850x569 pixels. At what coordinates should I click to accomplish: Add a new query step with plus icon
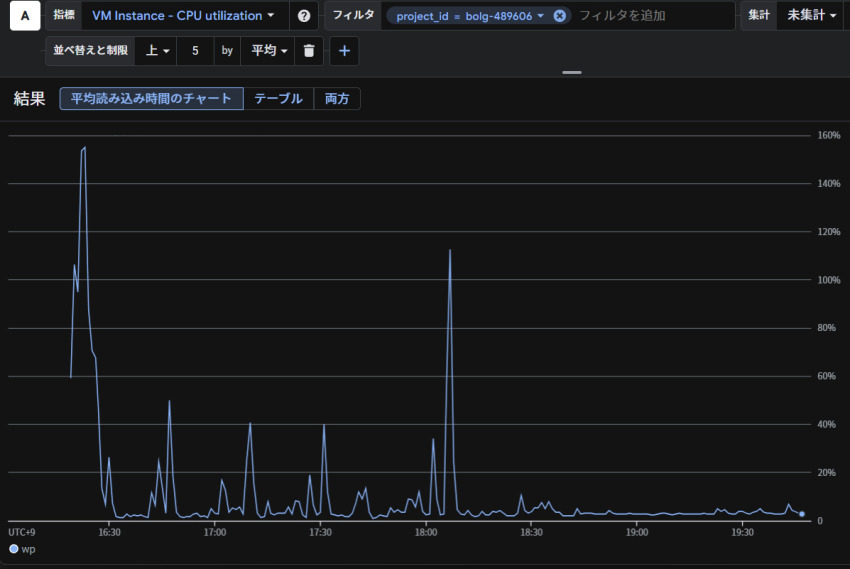tap(344, 51)
